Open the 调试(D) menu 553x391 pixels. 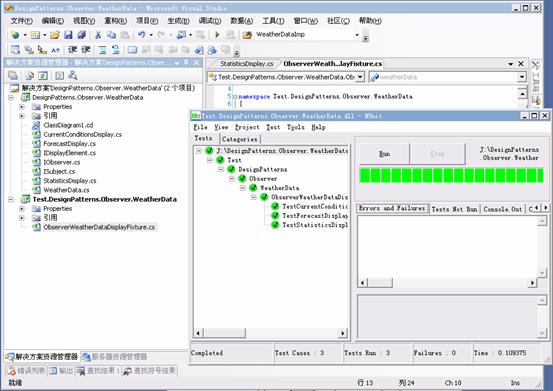tap(210, 21)
